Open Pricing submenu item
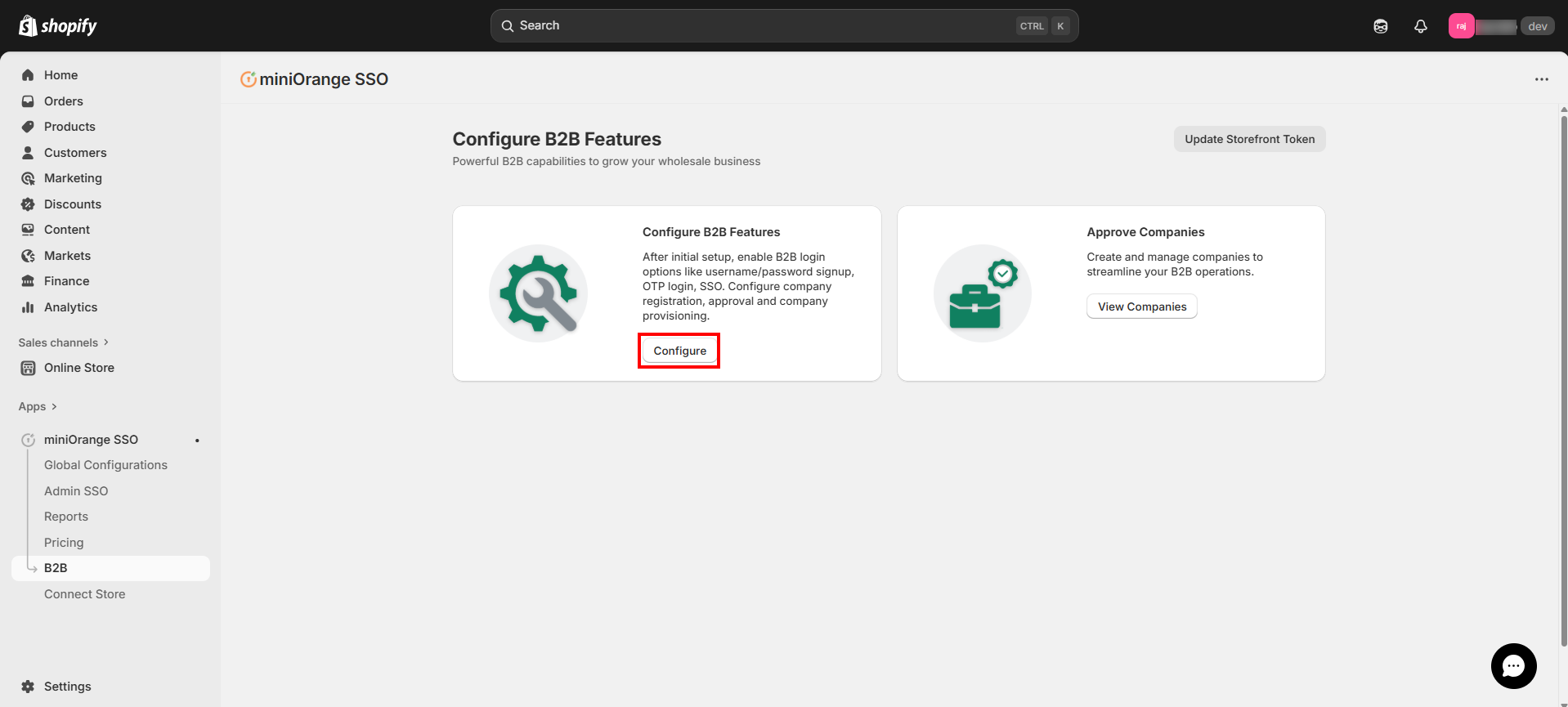The width and height of the screenshot is (1568, 707). point(64,543)
